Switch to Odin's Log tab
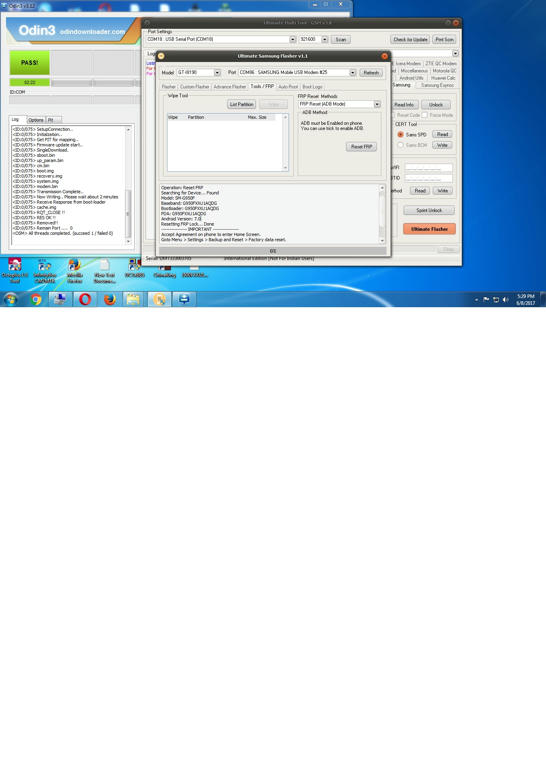This screenshot has height=768, width=546. (x=16, y=120)
